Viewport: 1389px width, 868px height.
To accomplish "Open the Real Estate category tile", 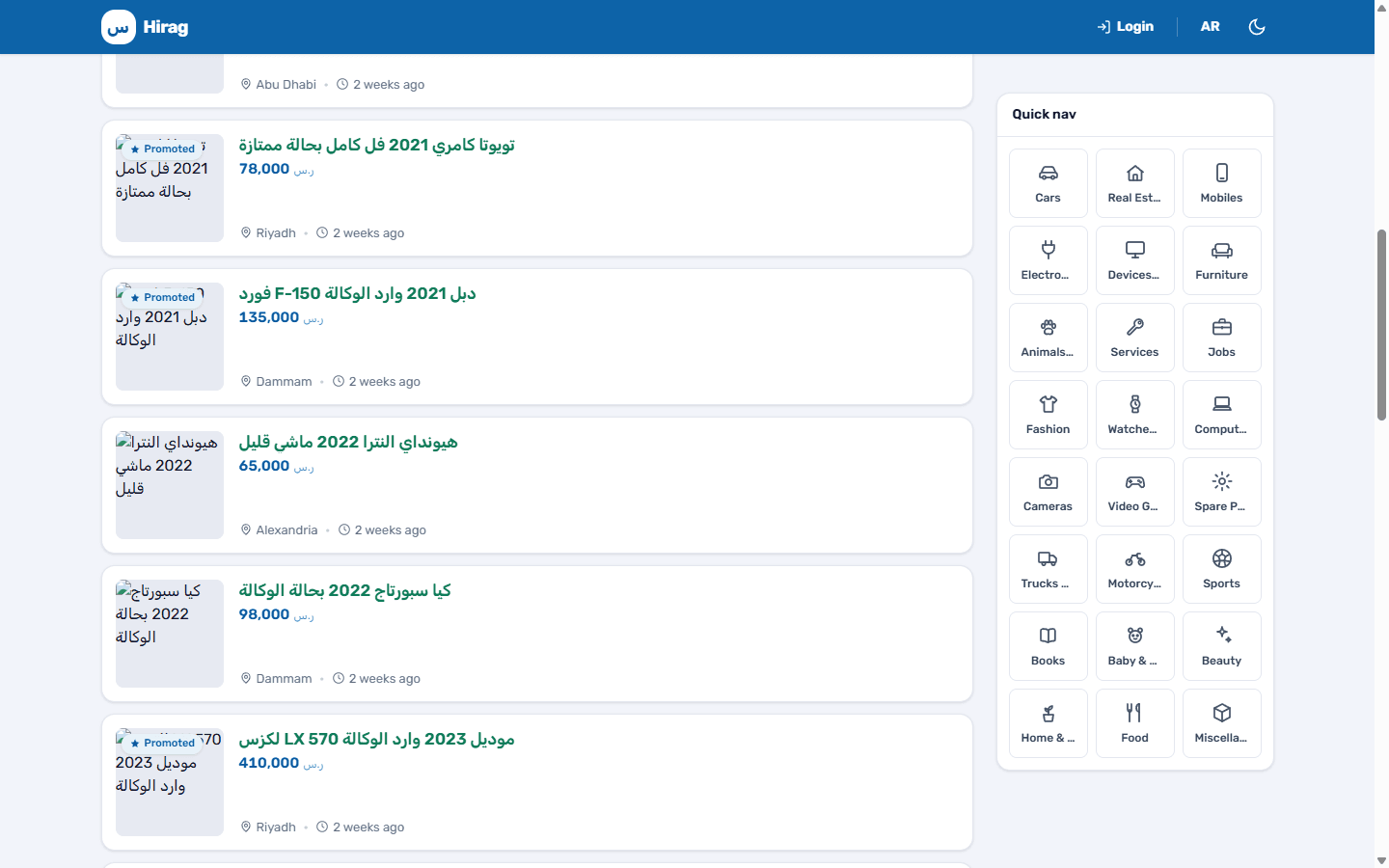I will 1134,183.
